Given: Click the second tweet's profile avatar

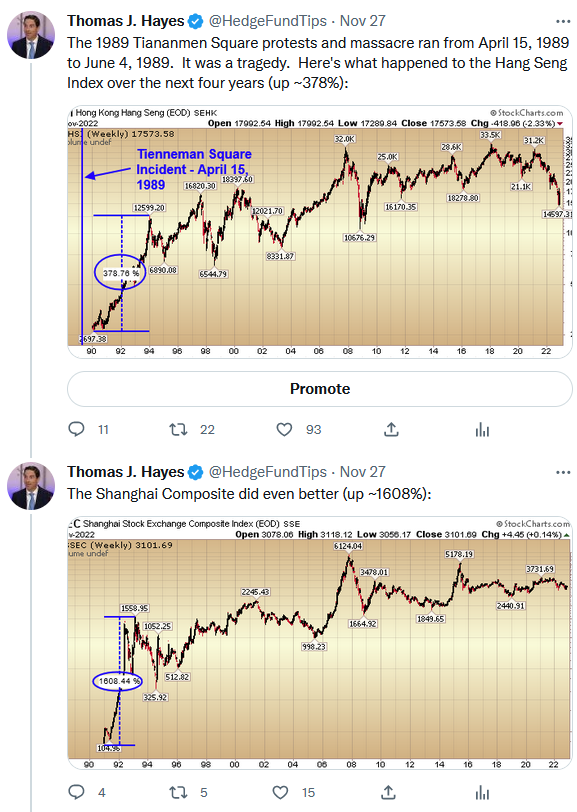Looking at the screenshot, I should tap(31, 486).
